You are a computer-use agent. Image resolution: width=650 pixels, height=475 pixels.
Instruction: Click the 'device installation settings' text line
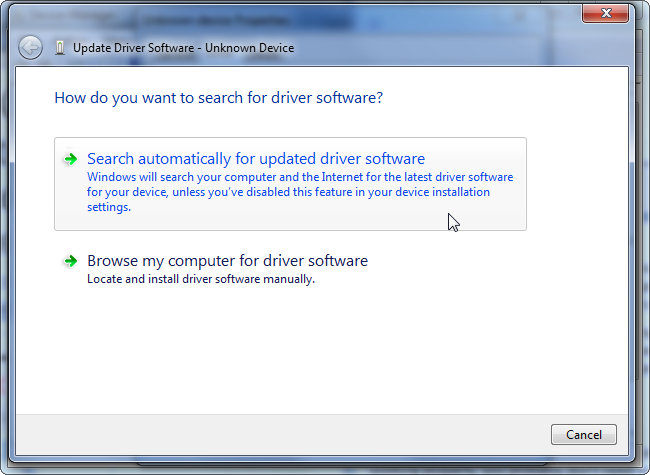(108, 207)
